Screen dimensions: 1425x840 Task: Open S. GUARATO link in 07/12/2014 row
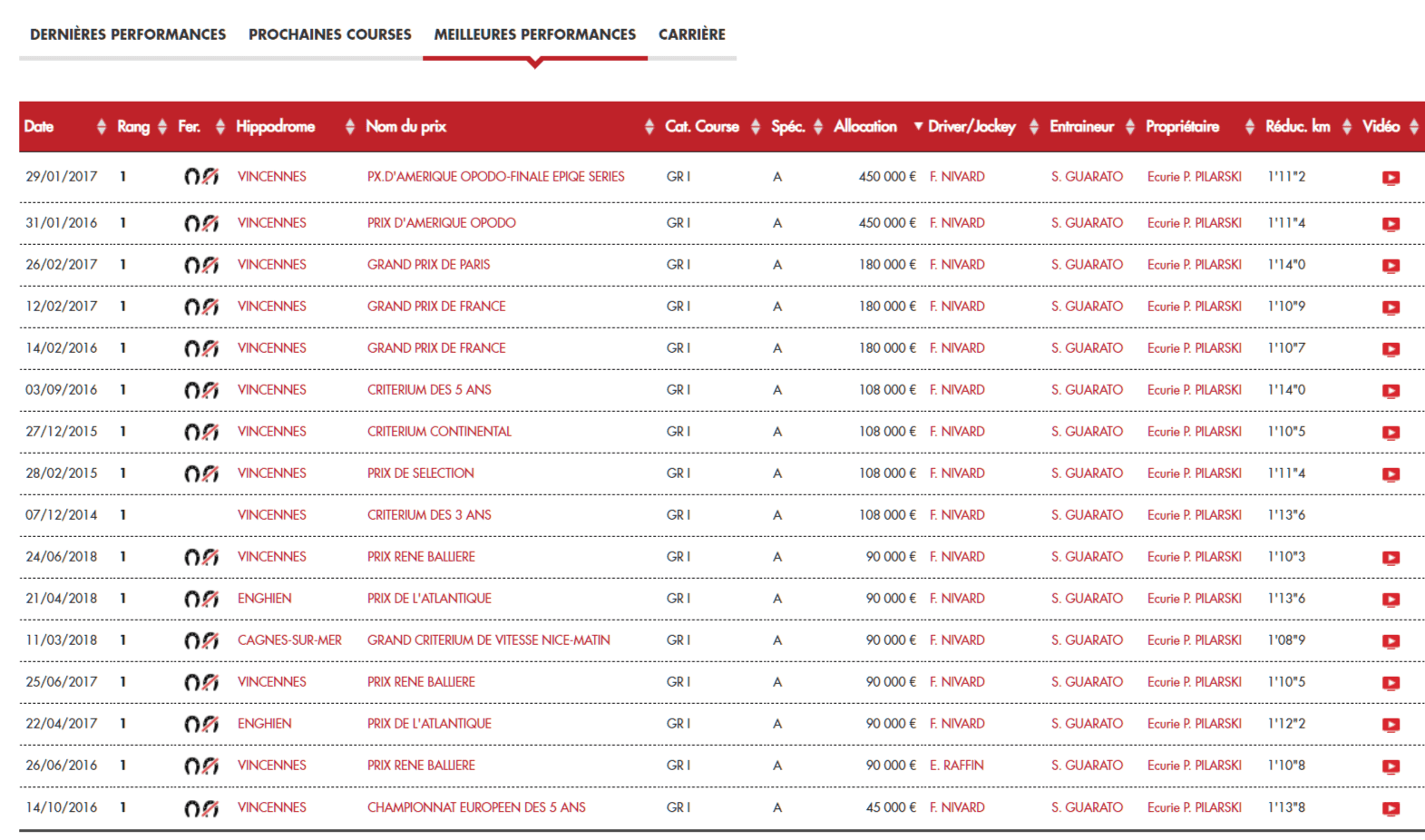click(1088, 515)
